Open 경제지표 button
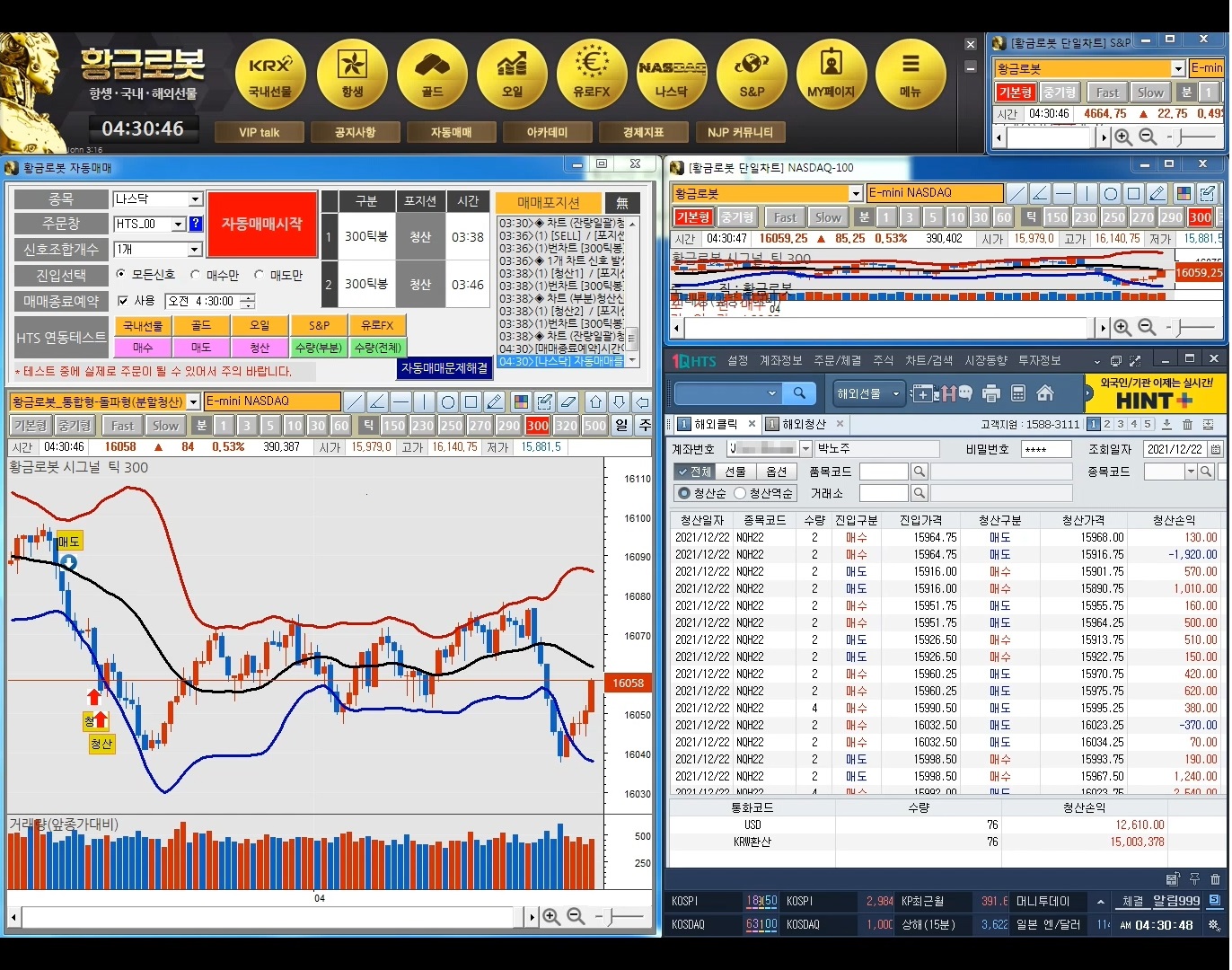 [644, 132]
